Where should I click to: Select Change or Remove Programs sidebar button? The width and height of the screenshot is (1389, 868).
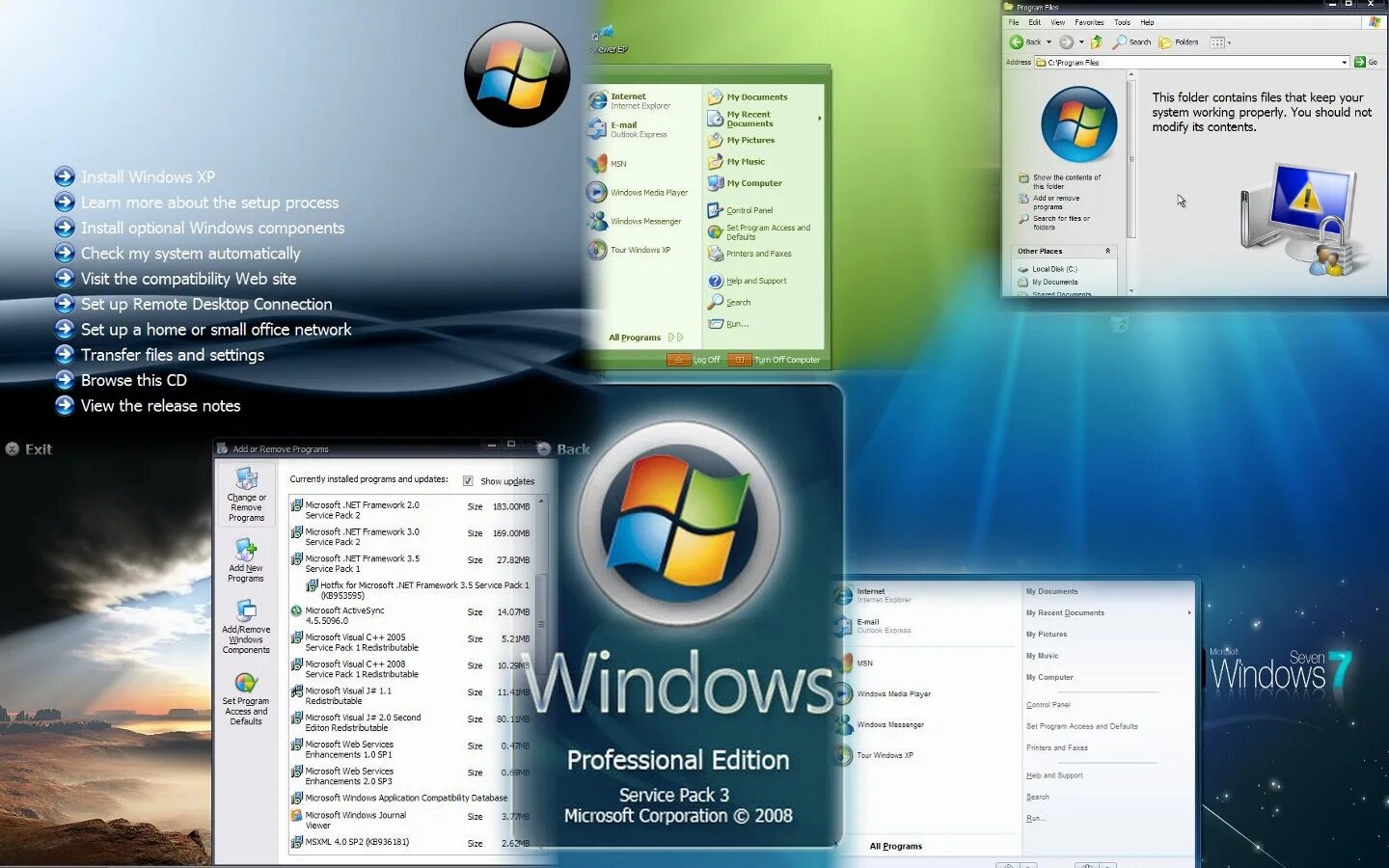pos(246,495)
